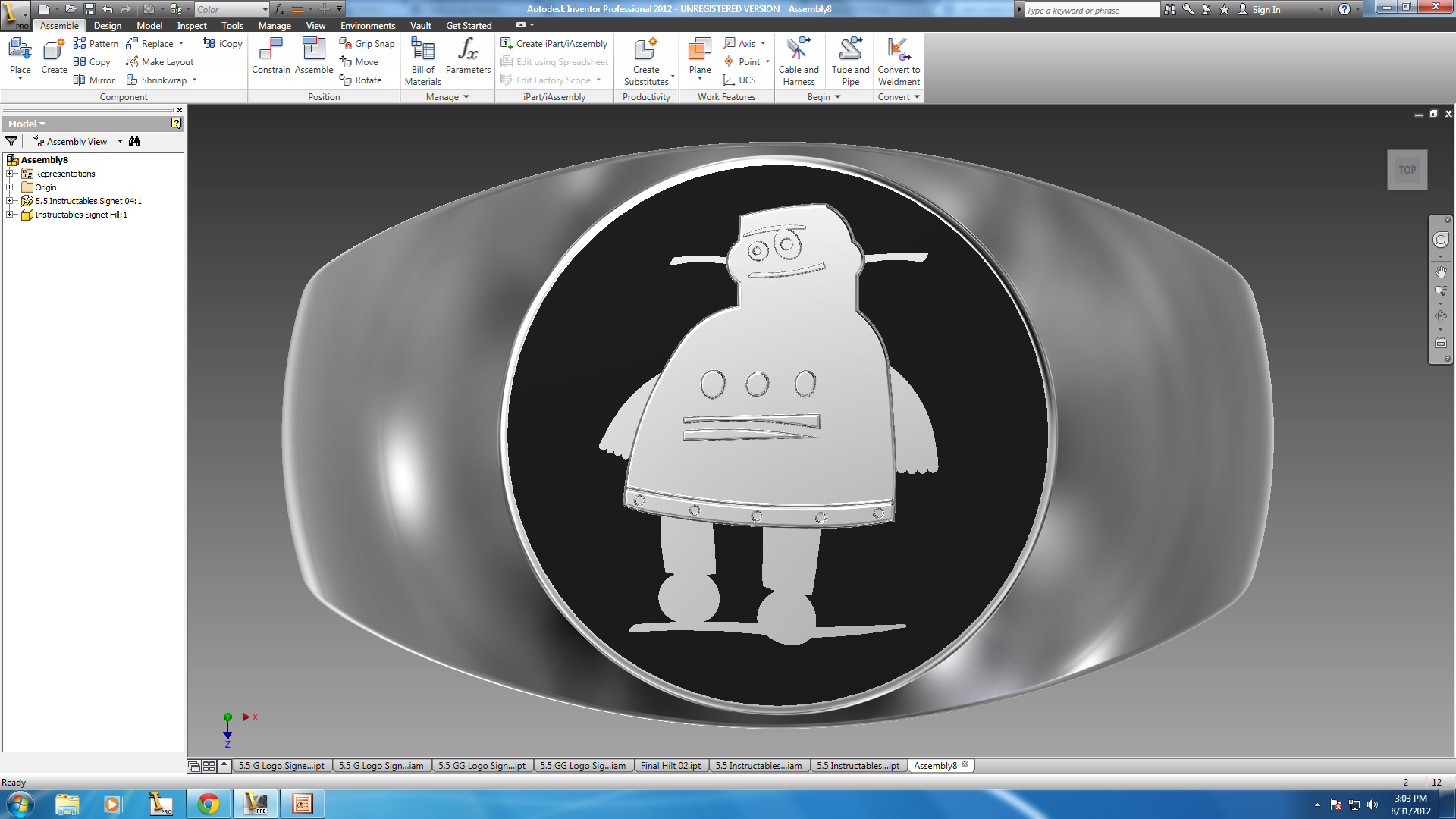The width and height of the screenshot is (1456, 819).
Task: Select the Place component tool
Action: tap(20, 55)
